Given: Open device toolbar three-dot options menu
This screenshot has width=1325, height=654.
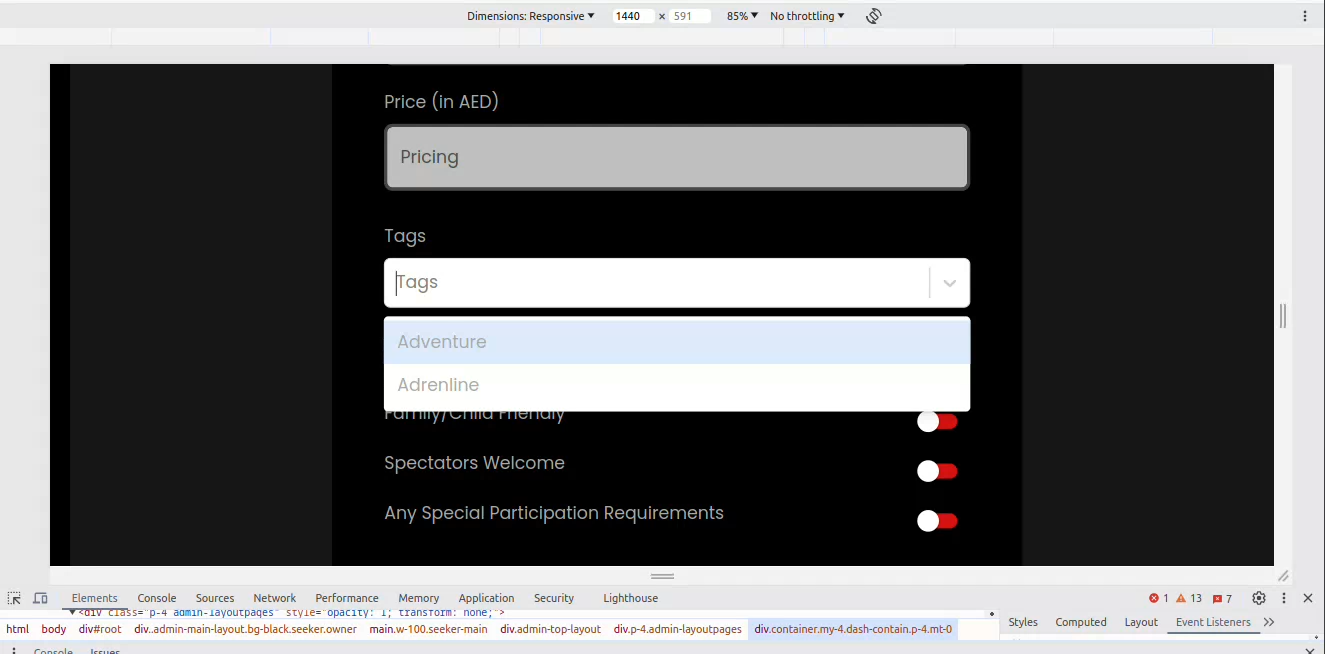Looking at the screenshot, I should point(1305,16).
